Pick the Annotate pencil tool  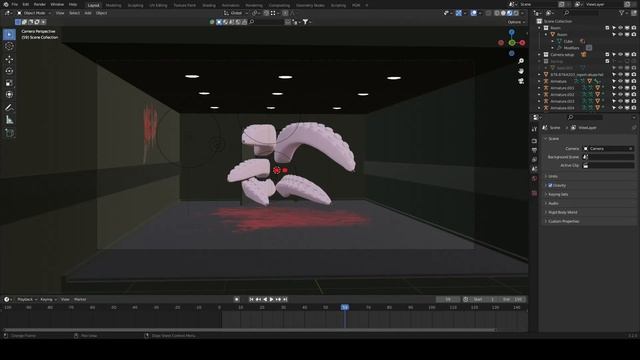tap(9, 108)
